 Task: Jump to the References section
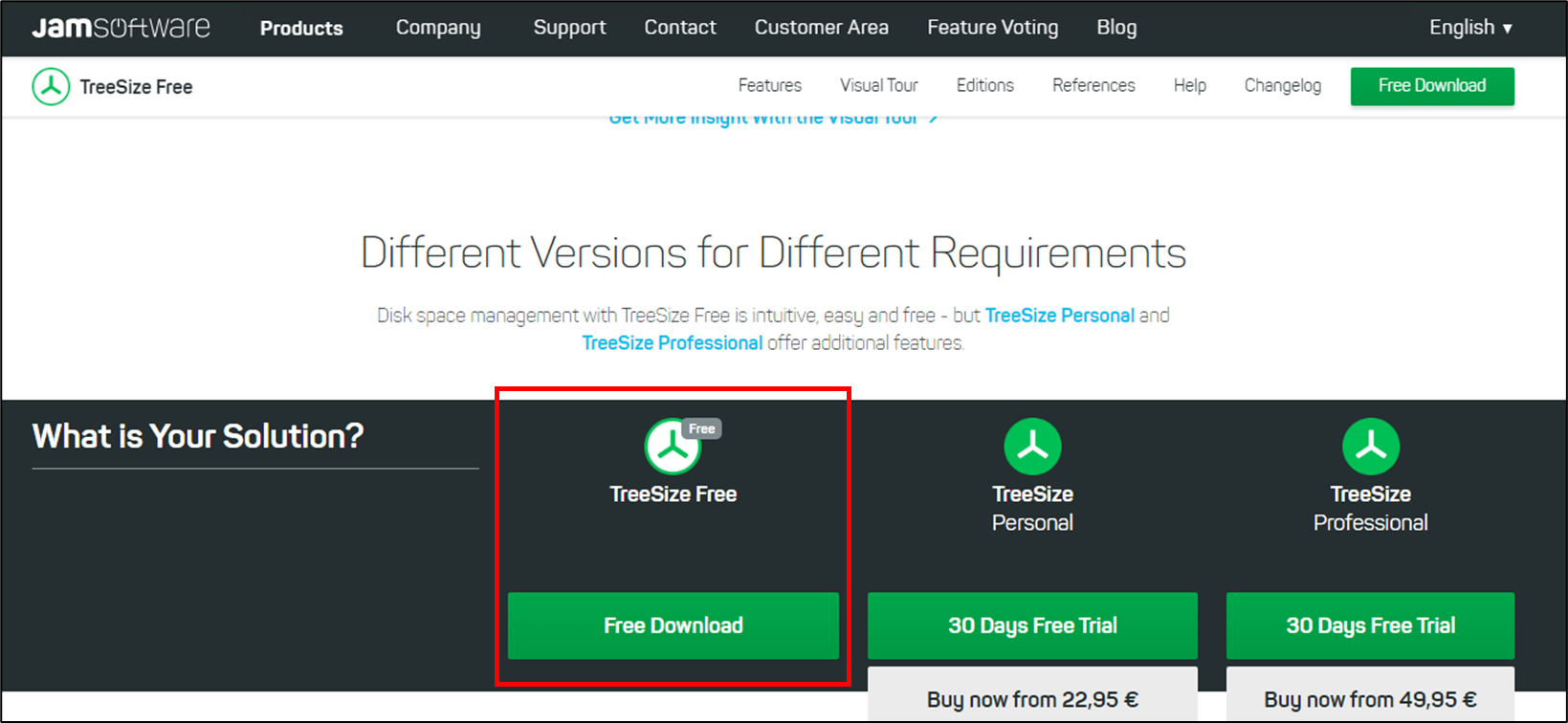click(1093, 86)
